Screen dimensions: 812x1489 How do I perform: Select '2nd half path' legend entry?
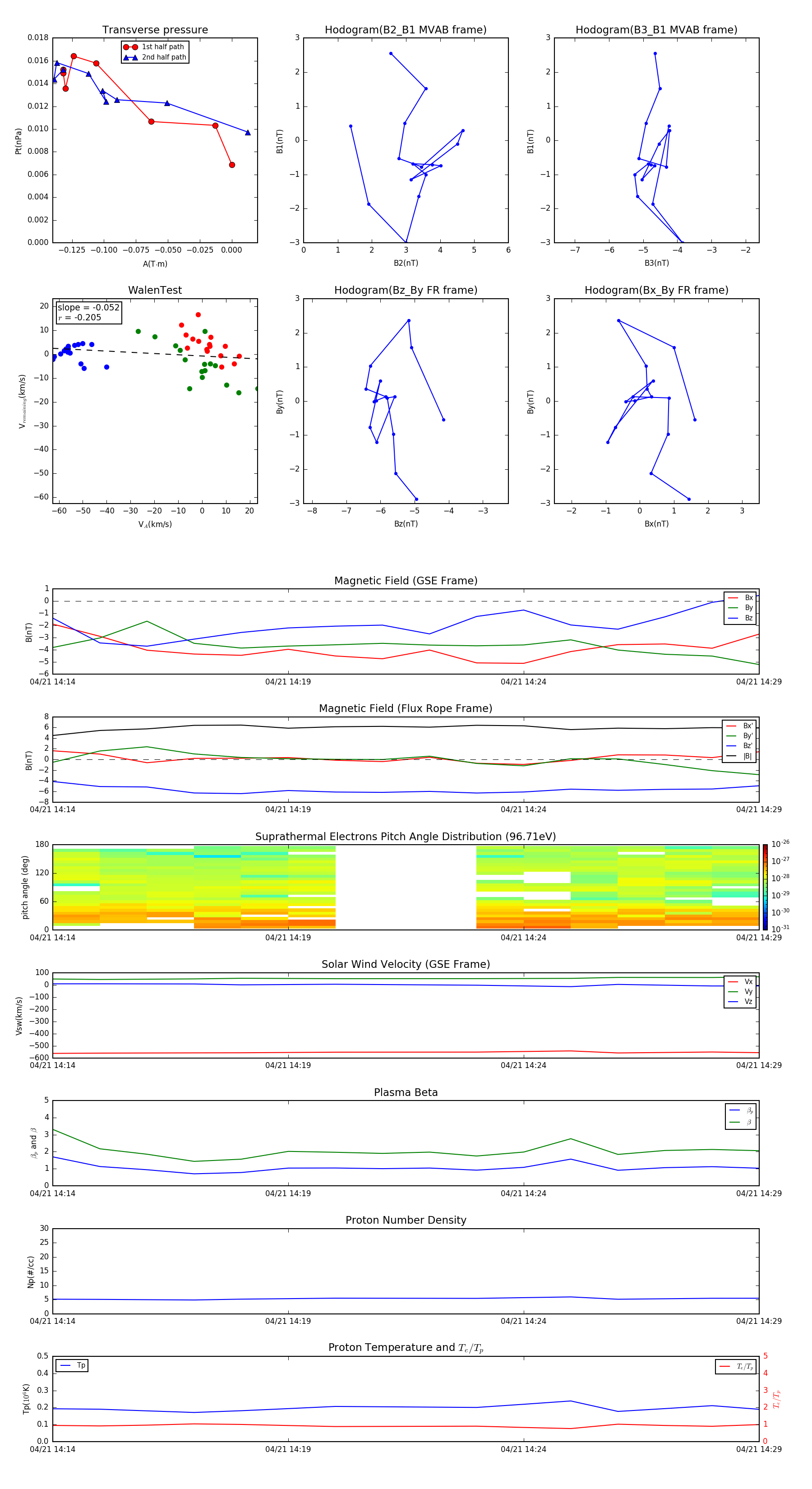point(154,57)
